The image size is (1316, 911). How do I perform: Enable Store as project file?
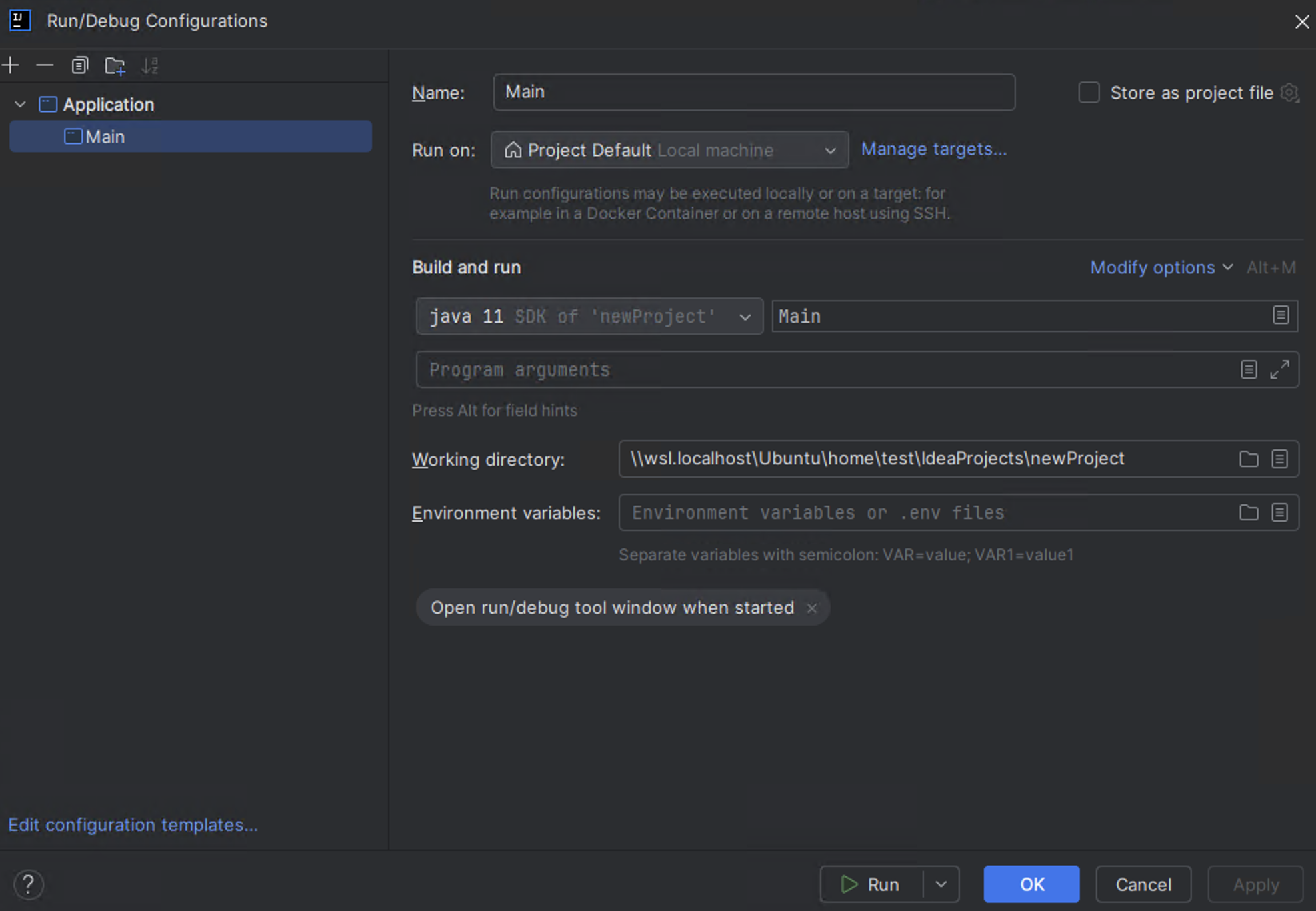[1088, 93]
